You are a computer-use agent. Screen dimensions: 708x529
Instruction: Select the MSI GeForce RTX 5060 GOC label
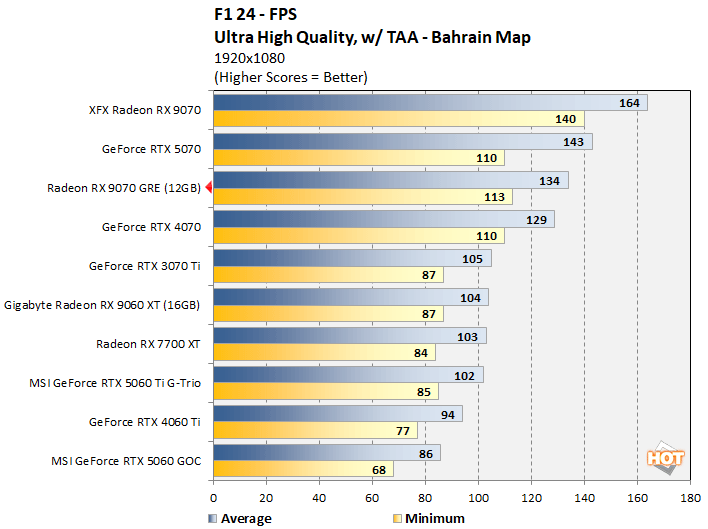(126, 461)
